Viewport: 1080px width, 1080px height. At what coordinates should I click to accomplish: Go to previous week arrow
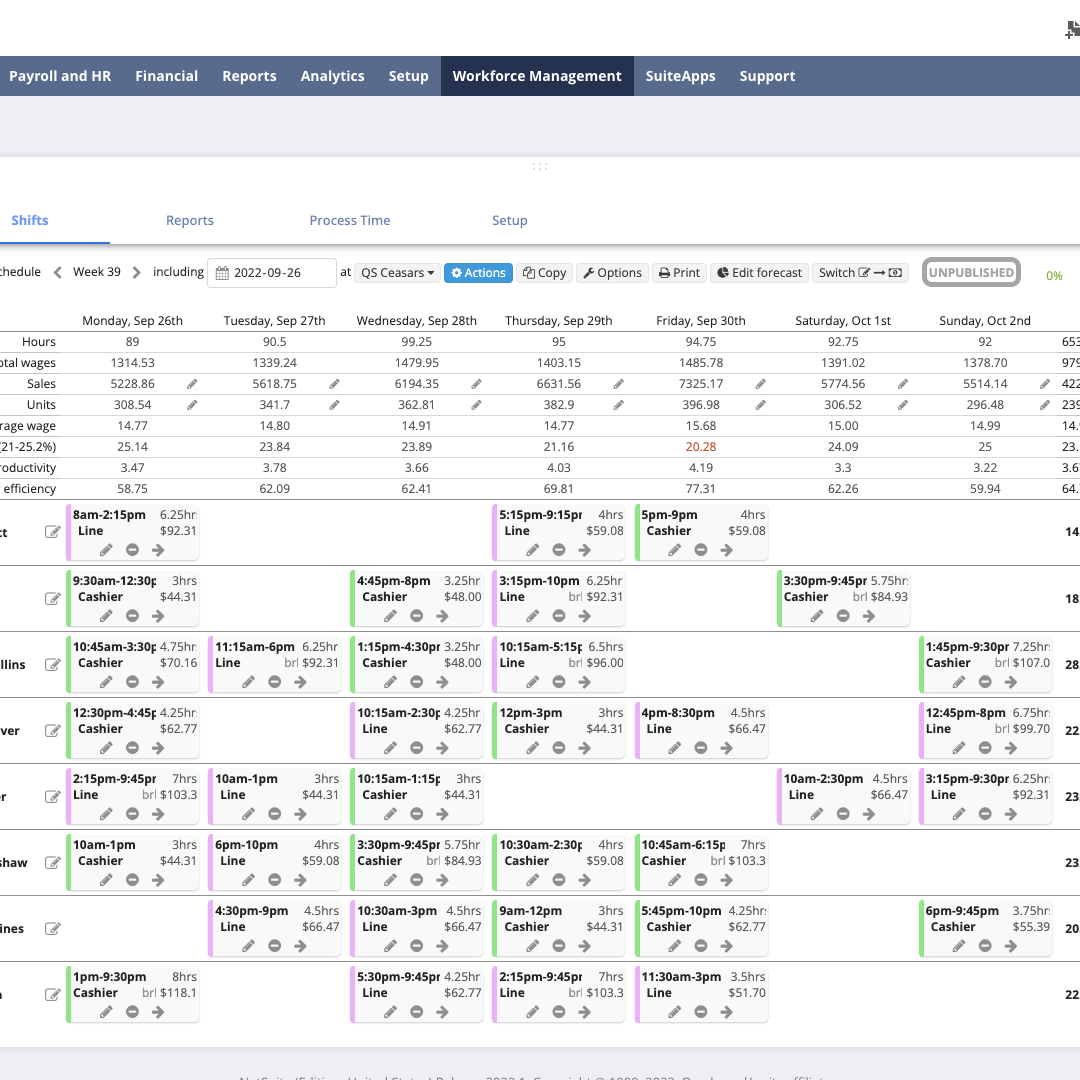coord(58,272)
